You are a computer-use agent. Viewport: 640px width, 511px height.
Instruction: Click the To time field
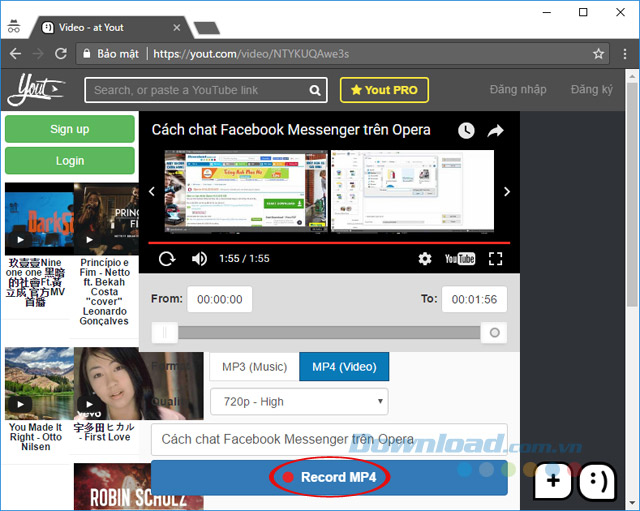pyautogui.click(x=474, y=299)
